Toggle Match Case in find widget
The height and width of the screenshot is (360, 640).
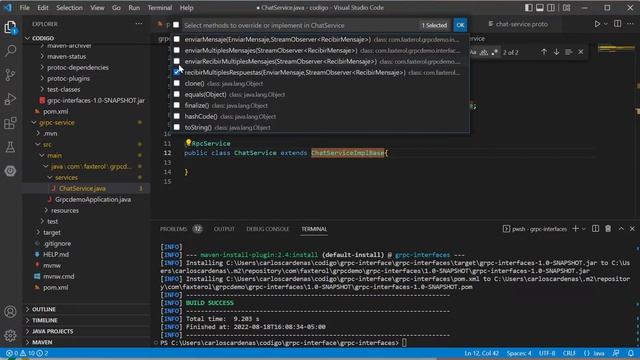473,52
